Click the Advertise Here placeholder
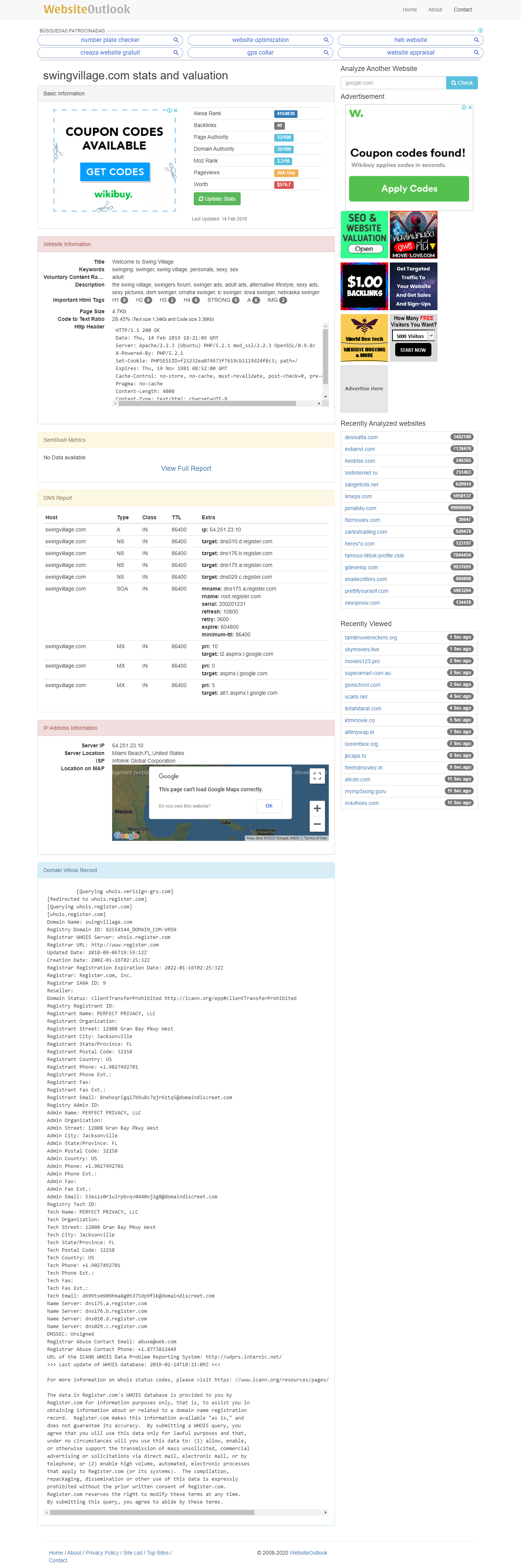This screenshot has width=521, height=1568. (364, 388)
